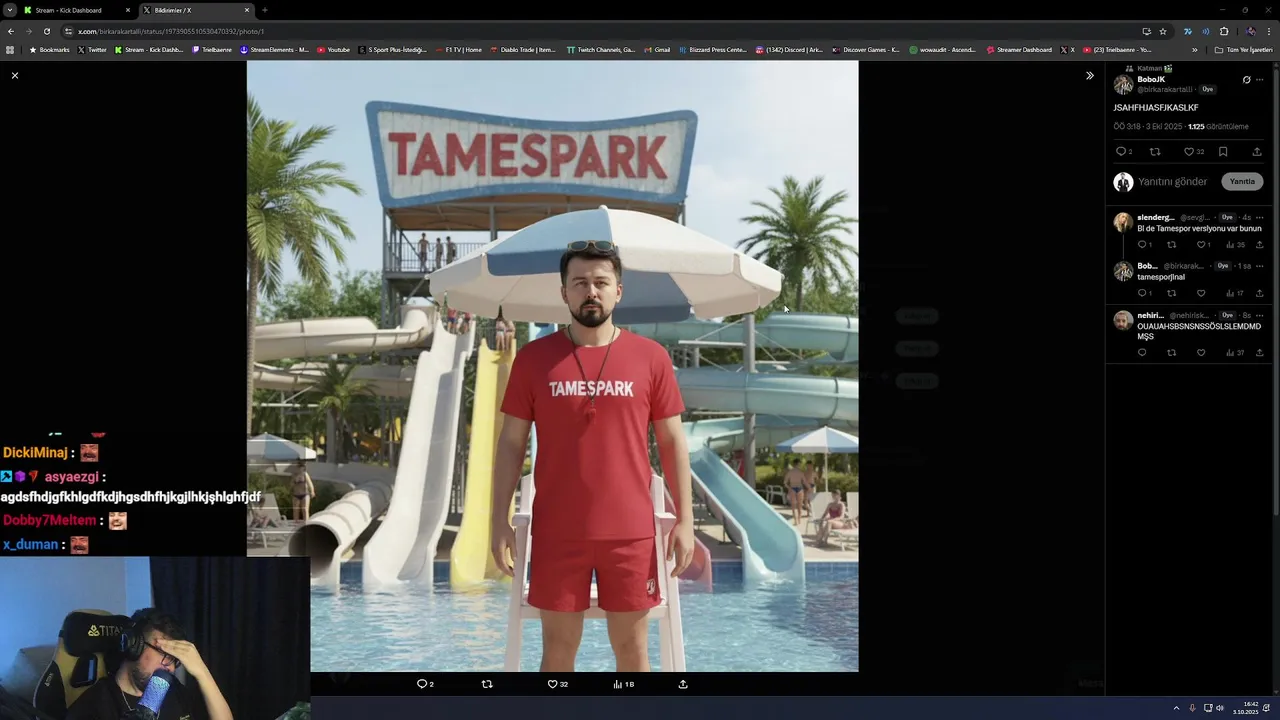Close the photo viewer with the X icon

[x=15, y=75]
